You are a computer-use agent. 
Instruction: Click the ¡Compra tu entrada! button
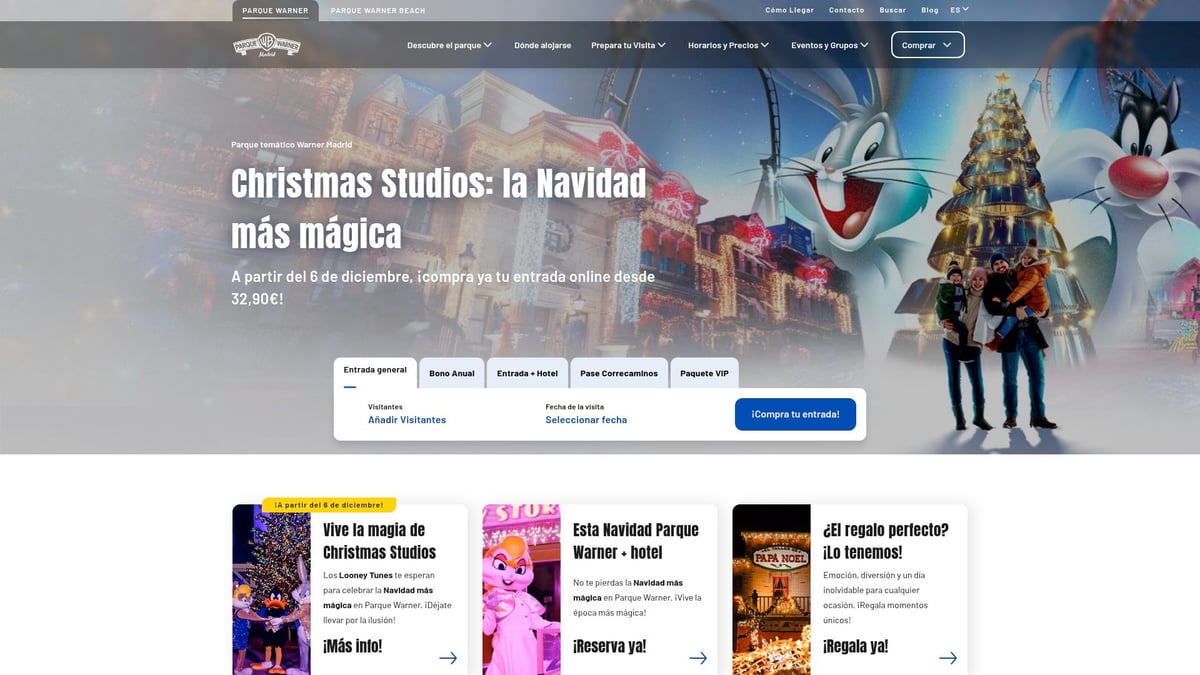click(x=795, y=414)
